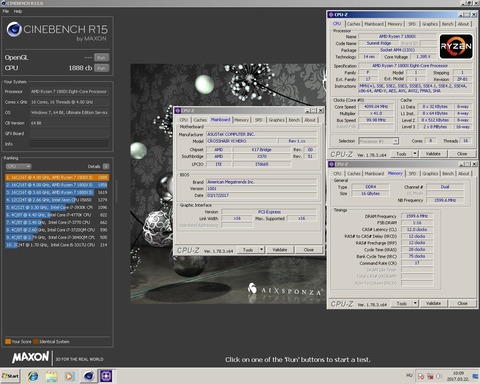The height and width of the screenshot is (384, 480).
Task: Click the taskbar clock showing 10:09
Action: click(459, 376)
